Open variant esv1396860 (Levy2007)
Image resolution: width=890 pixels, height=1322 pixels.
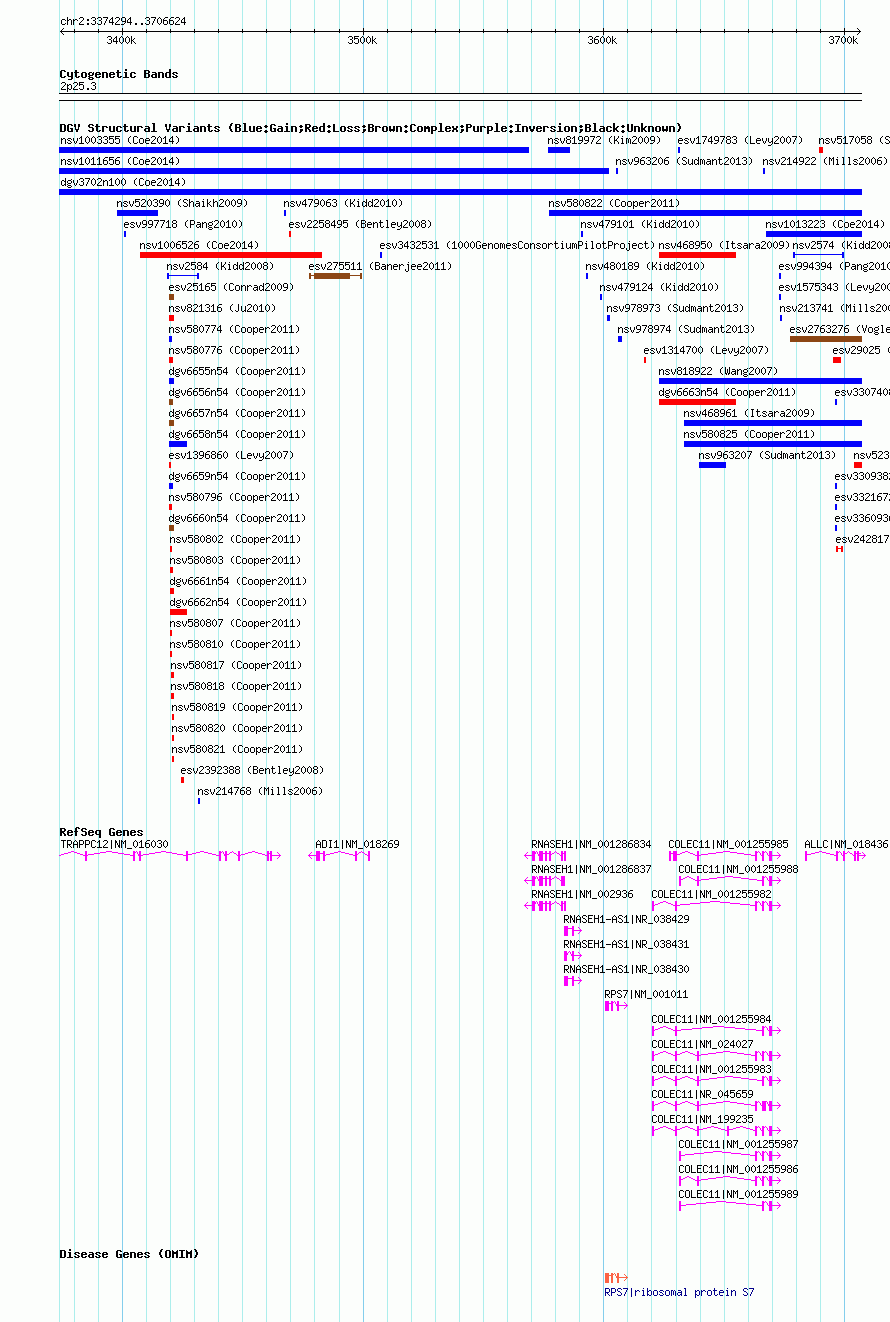(x=232, y=456)
